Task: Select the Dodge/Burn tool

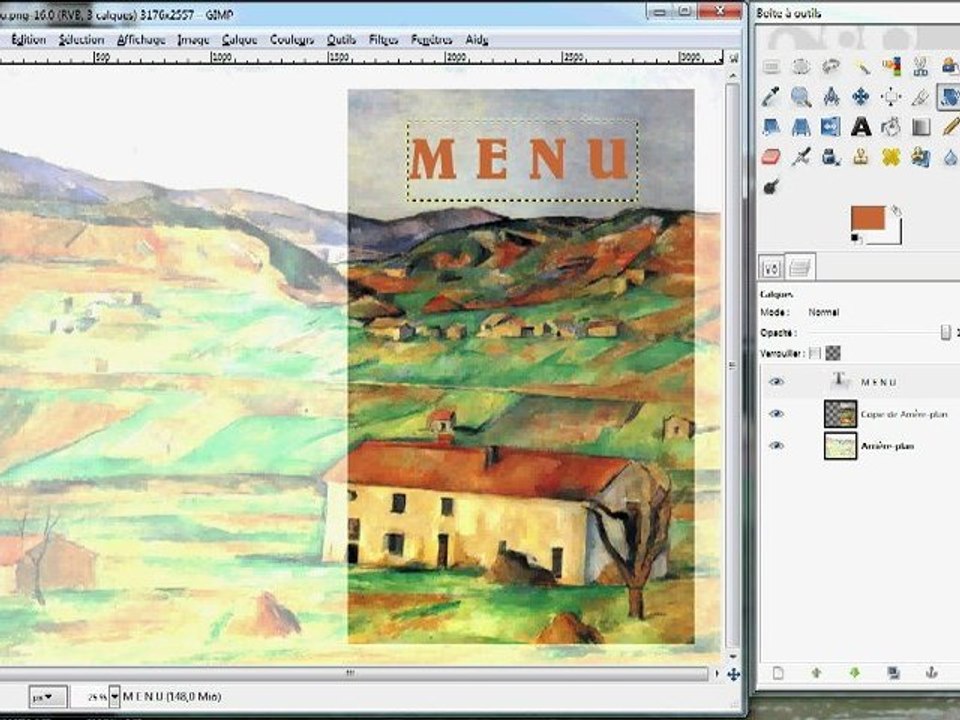Action: pyautogui.click(x=771, y=187)
